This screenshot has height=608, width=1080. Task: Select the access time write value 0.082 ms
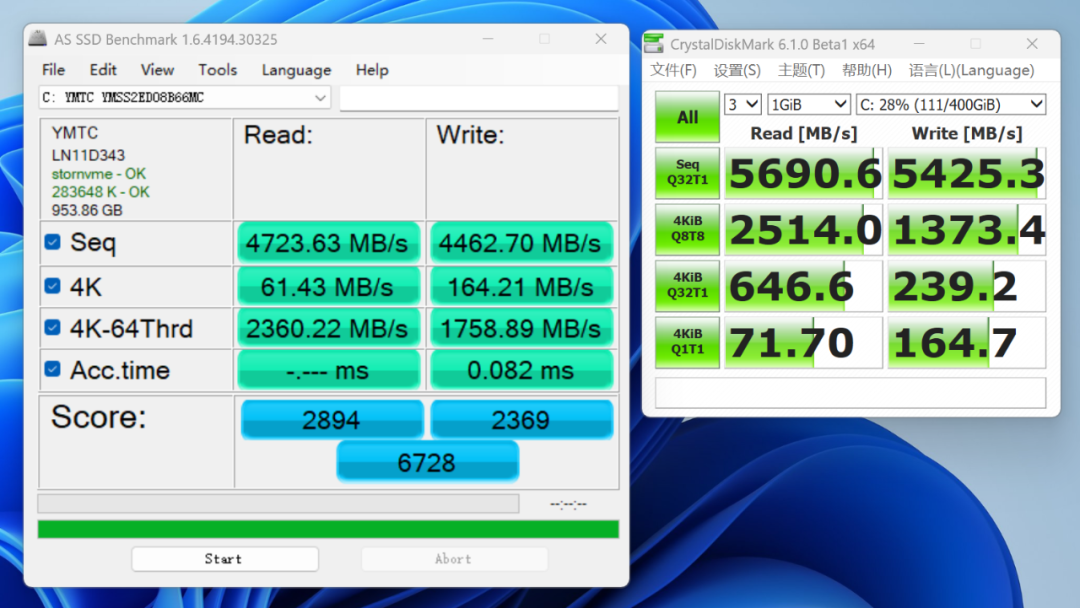(521, 370)
